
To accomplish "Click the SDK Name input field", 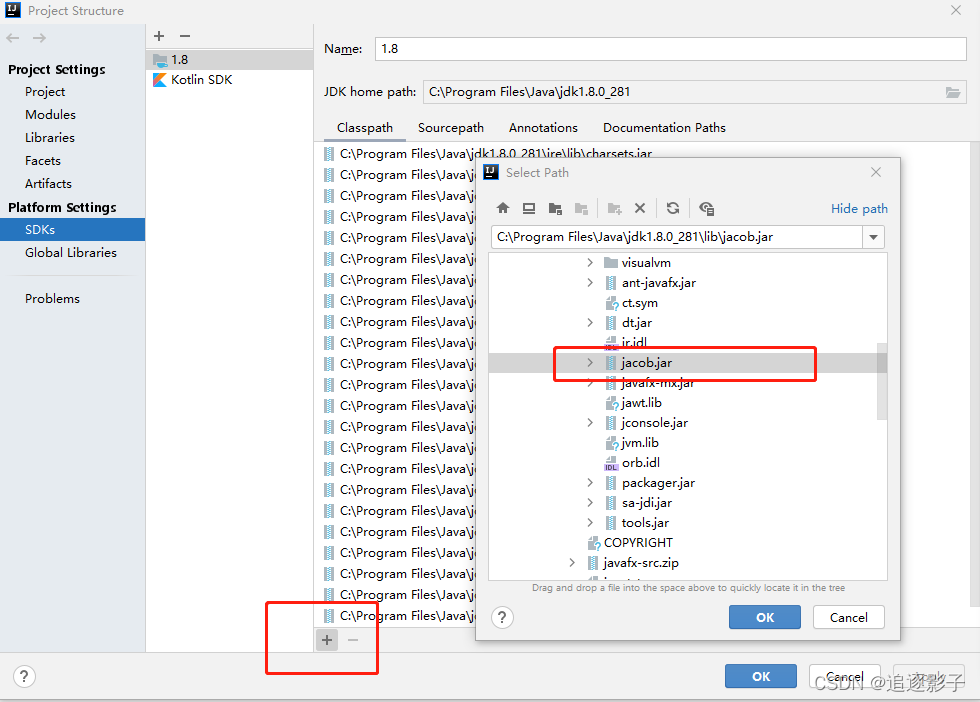I will (x=671, y=49).
